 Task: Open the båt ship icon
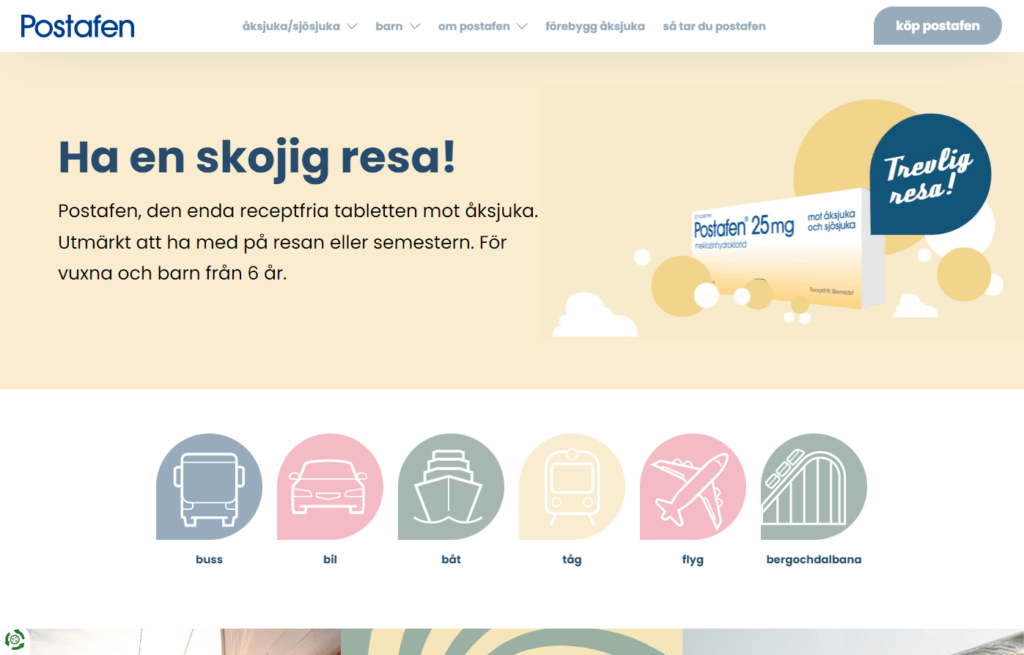(x=451, y=487)
